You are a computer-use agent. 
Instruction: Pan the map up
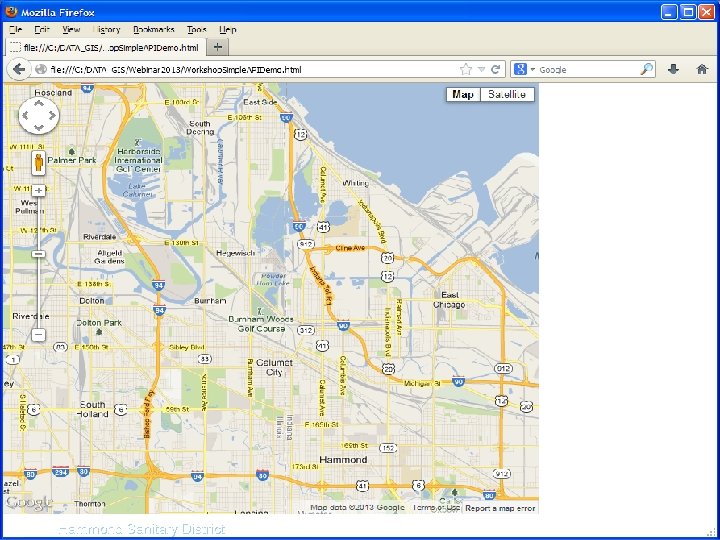[39, 103]
